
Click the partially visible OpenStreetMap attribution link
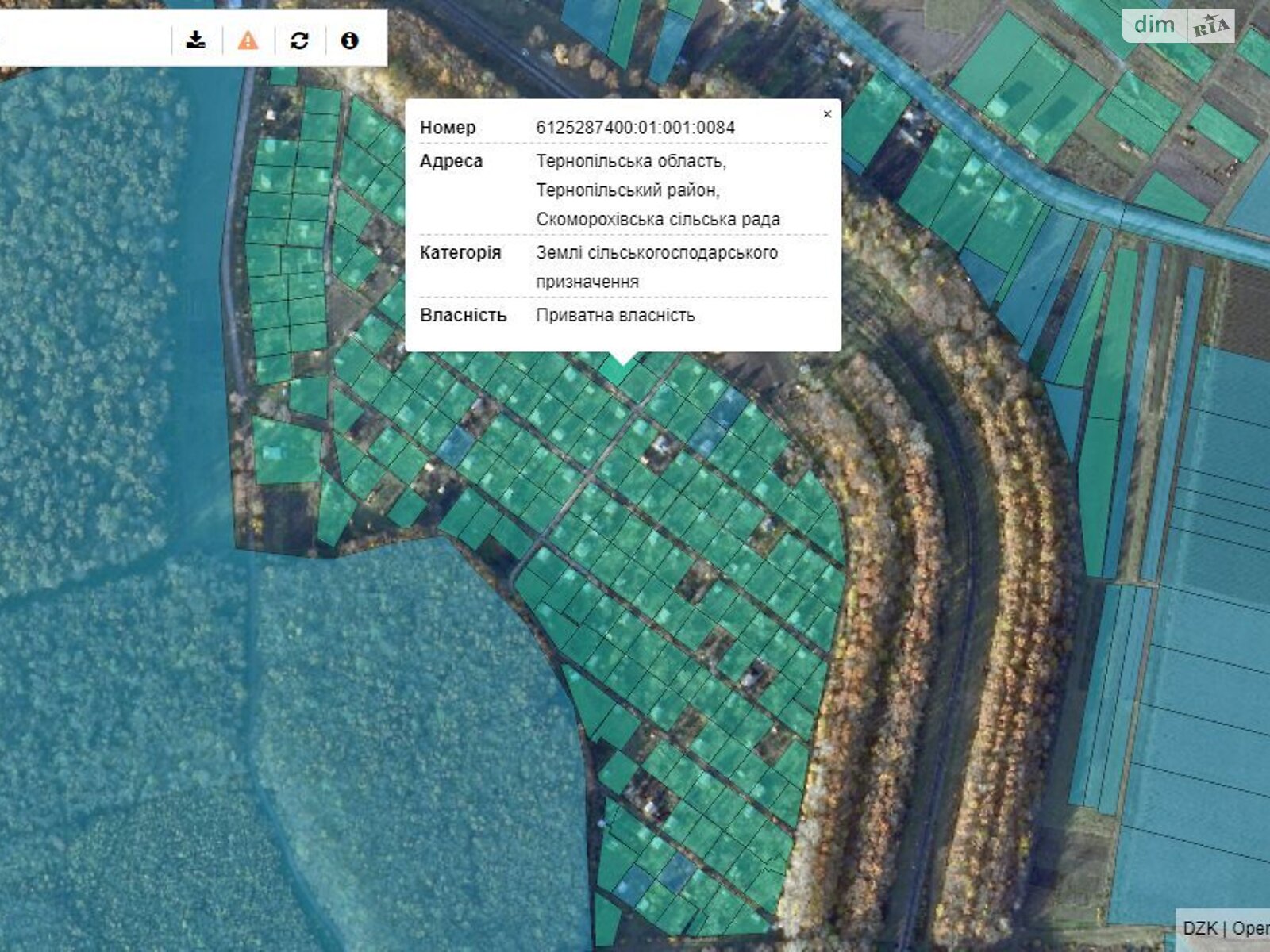pos(1251,928)
